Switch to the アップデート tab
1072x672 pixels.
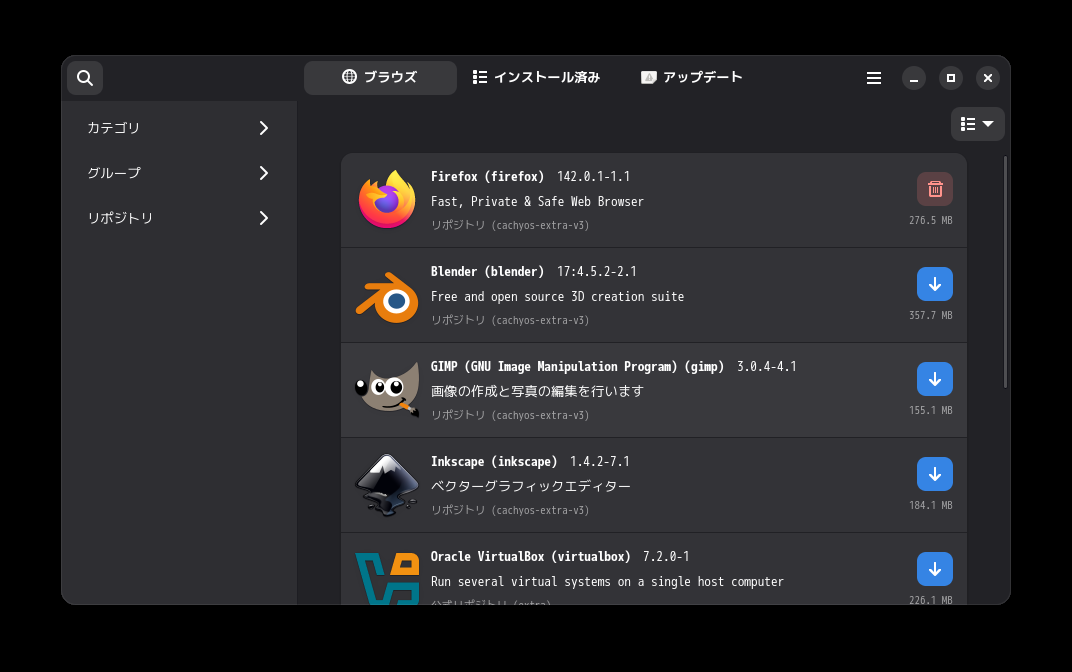[x=692, y=77]
